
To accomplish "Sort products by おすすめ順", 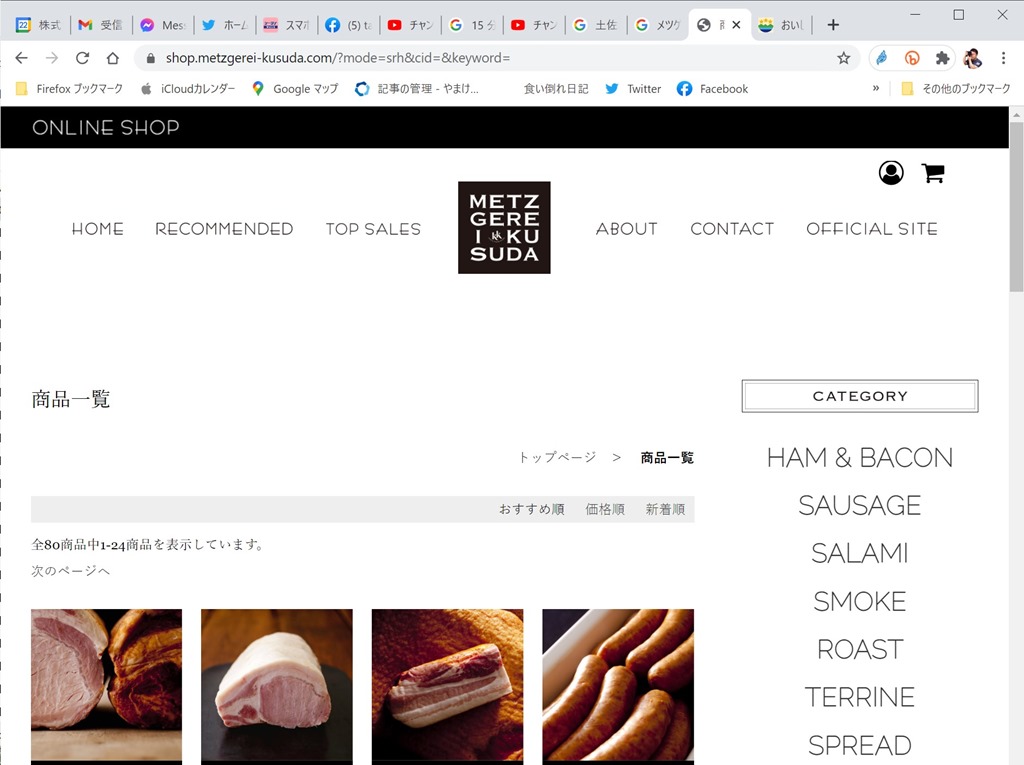I will (532, 510).
